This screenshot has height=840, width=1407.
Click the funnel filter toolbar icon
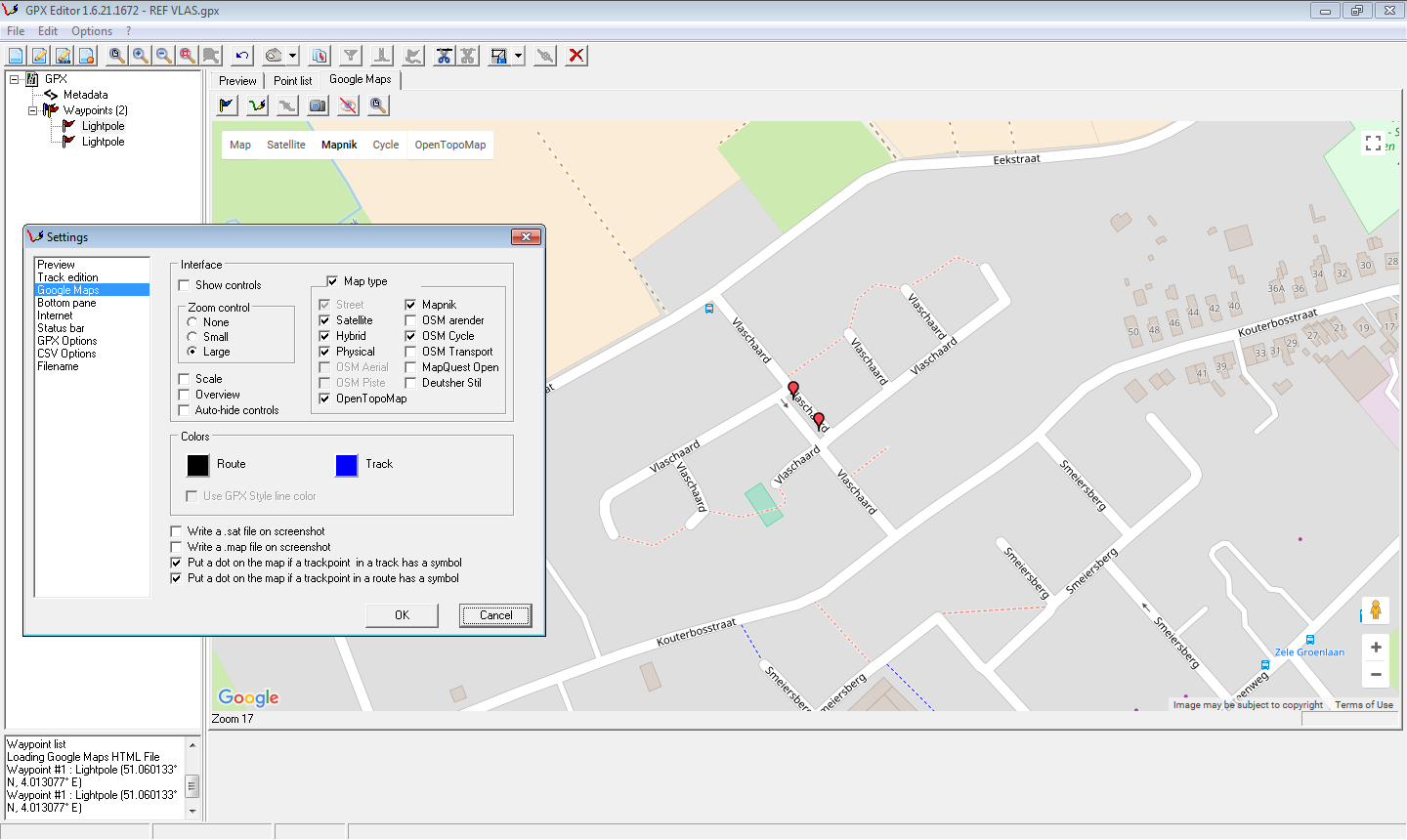(x=351, y=56)
